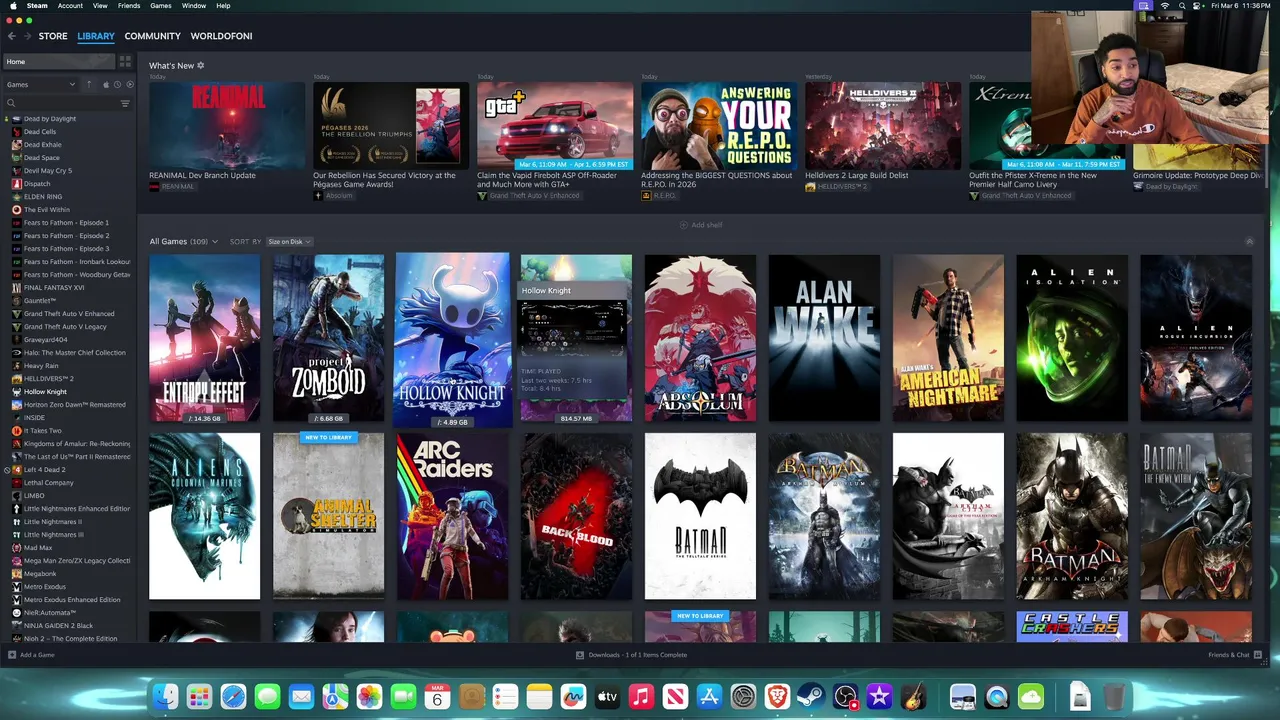1280x720 pixels.
Task: Open the STORE tab
Action: click(53, 36)
